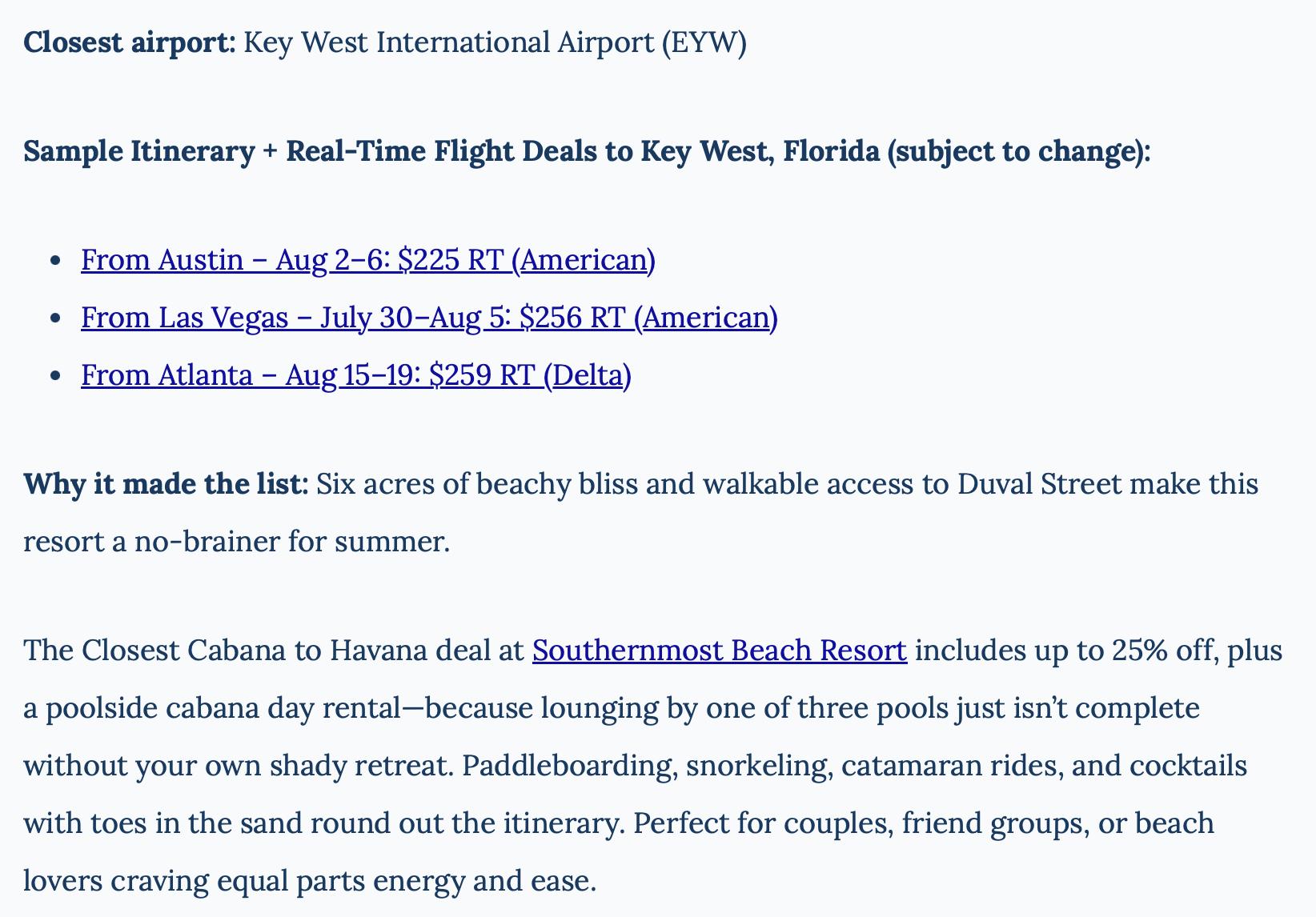The width and height of the screenshot is (1316, 917).
Task: Click the bullet point beside the Atlanta deal
Action: click(x=55, y=376)
